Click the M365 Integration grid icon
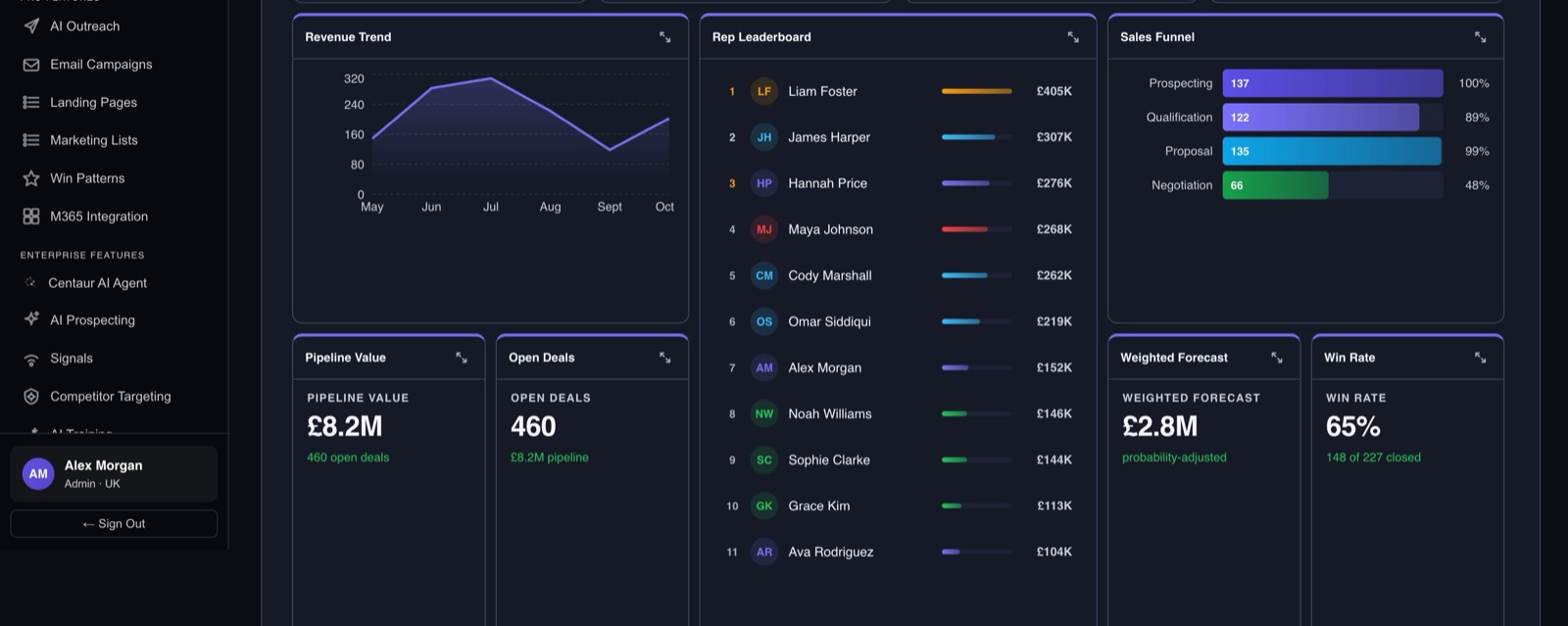 point(31,217)
